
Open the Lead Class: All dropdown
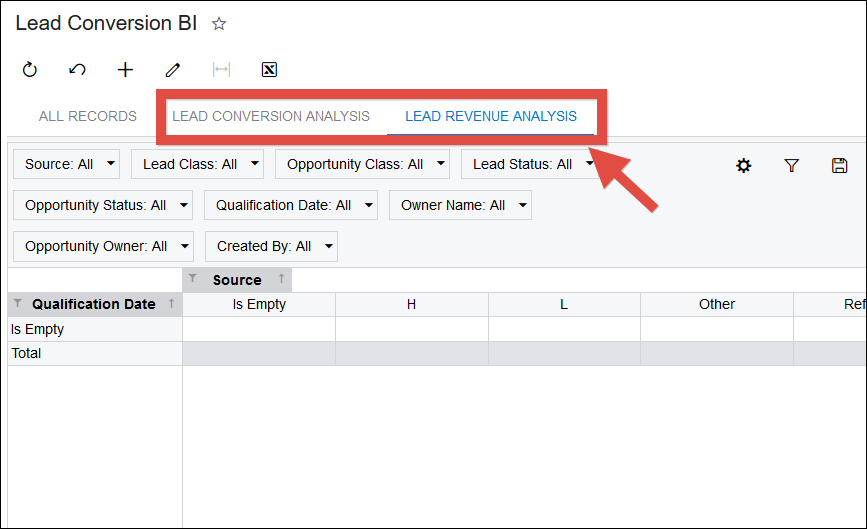[x=197, y=164]
